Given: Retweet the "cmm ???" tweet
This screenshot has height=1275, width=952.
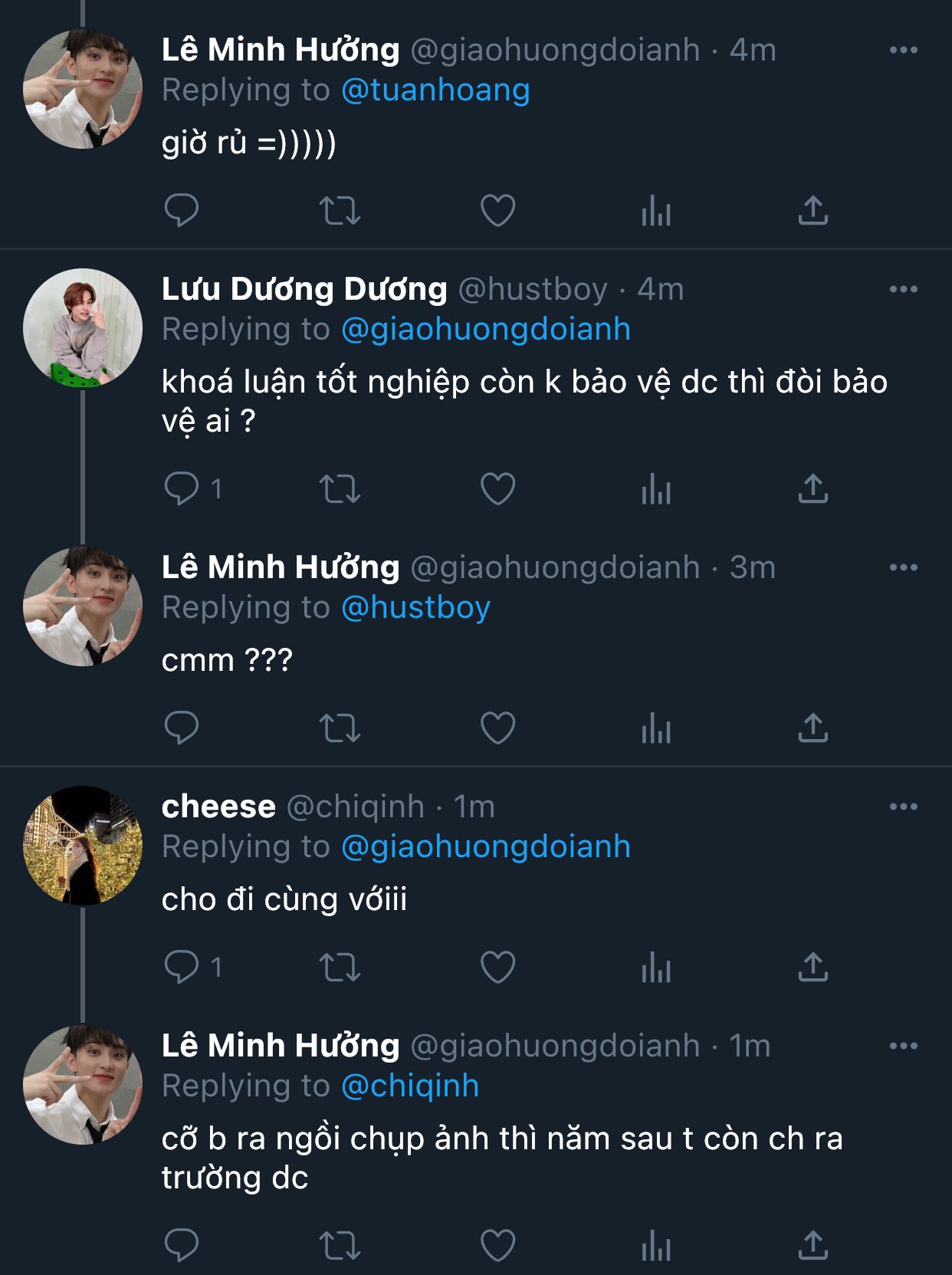Looking at the screenshot, I should pos(340,728).
